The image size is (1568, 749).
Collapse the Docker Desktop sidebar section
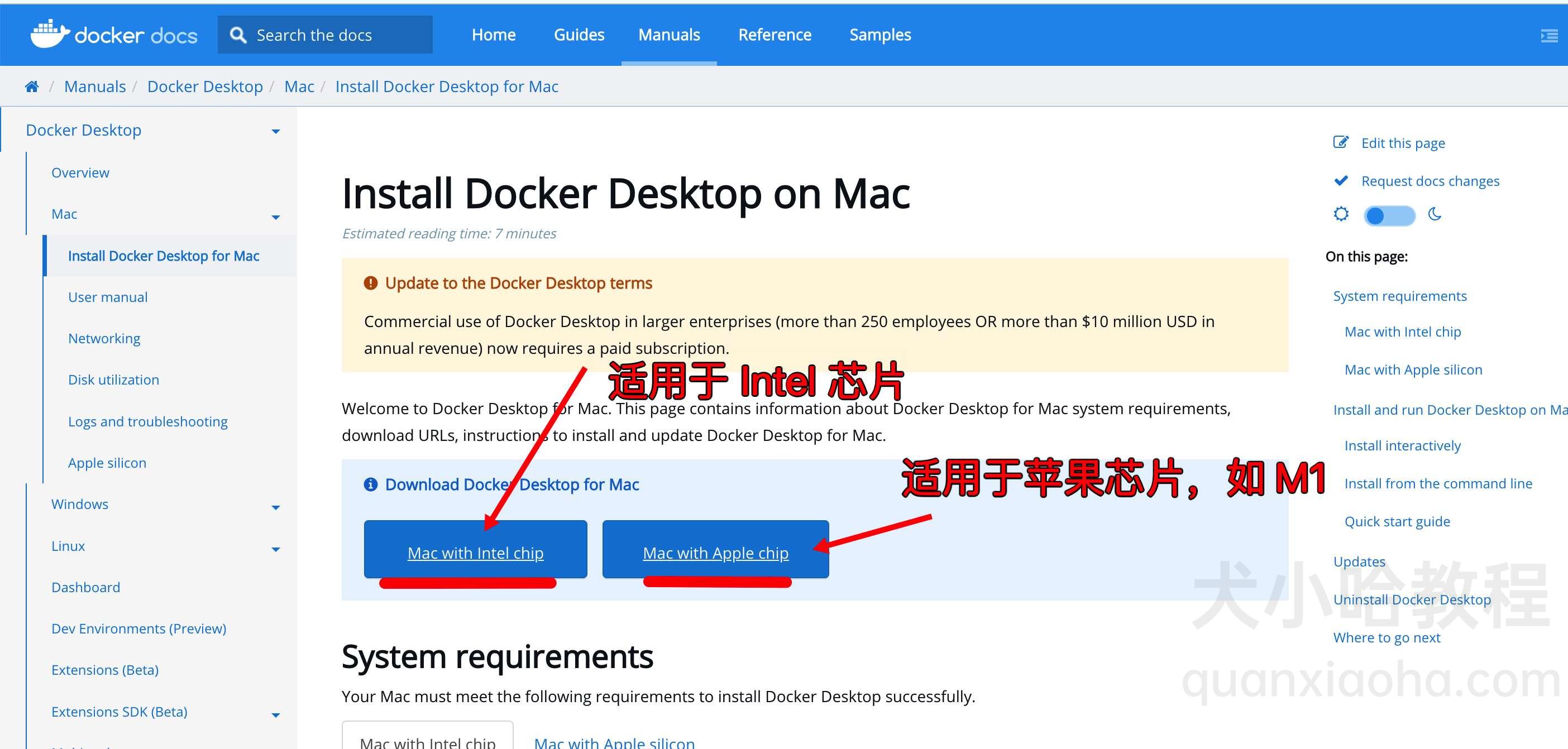coord(276,131)
